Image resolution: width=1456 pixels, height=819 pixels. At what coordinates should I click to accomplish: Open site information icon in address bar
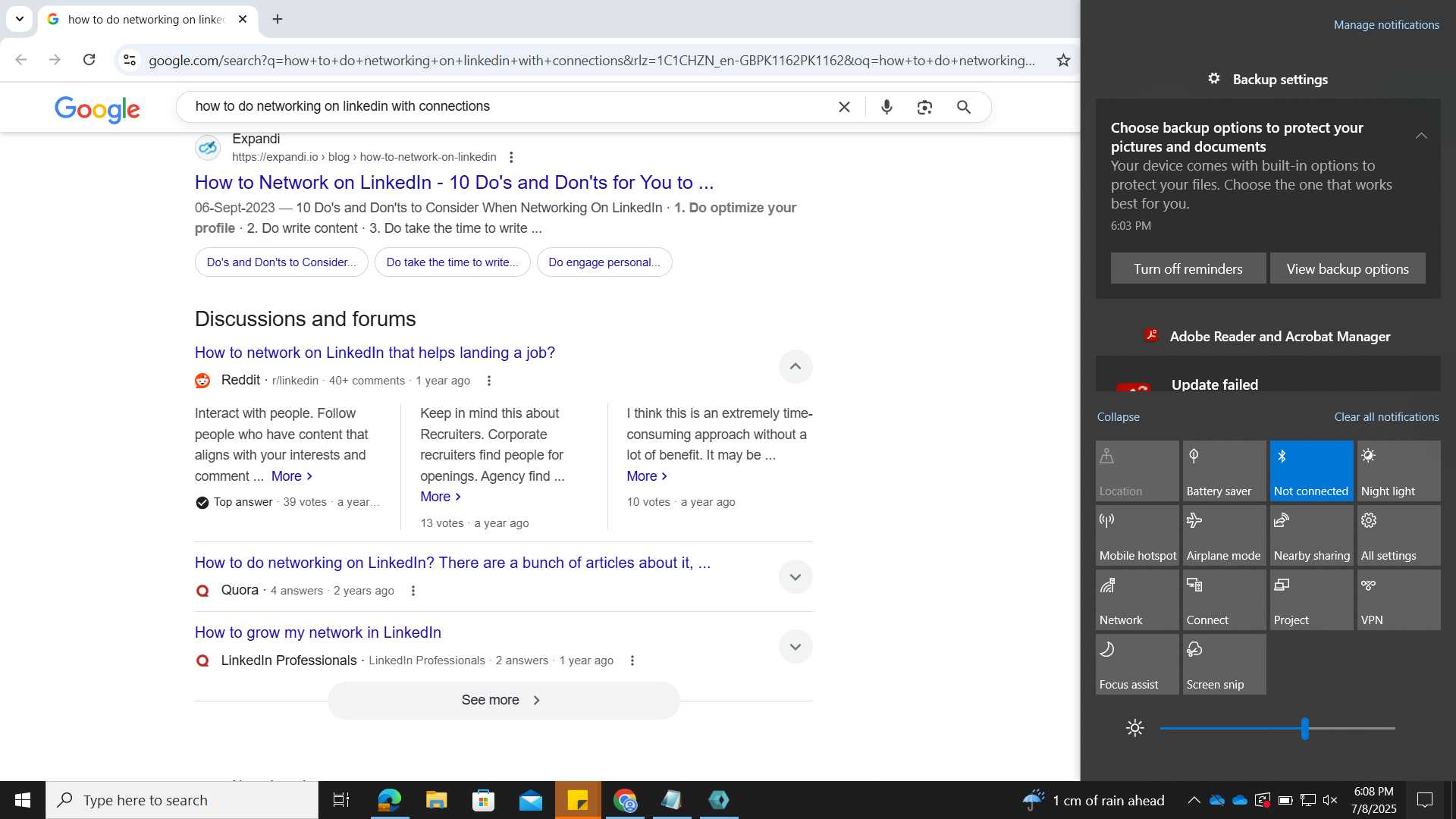coord(130,60)
